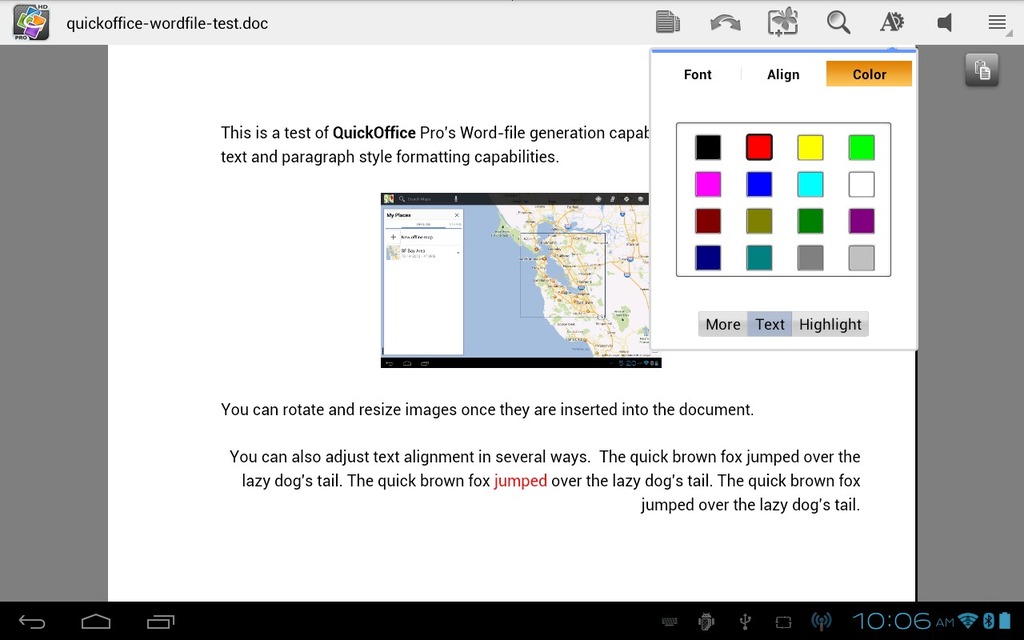Select the Color tab
Viewport: 1024px width, 640px height.
[x=869, y=74]
